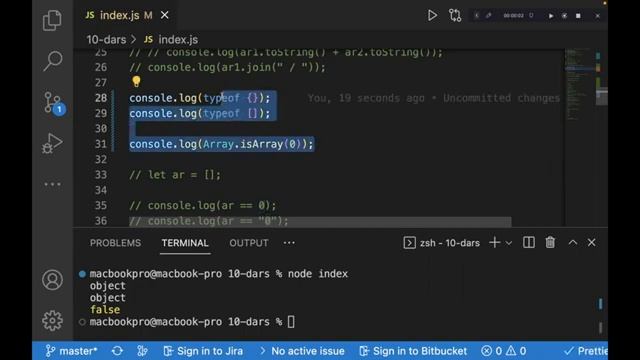Image resolution: width=640 pixels, height=360 pixels.
Task: Open the Search view in activity bar
Action: point(53,61)
